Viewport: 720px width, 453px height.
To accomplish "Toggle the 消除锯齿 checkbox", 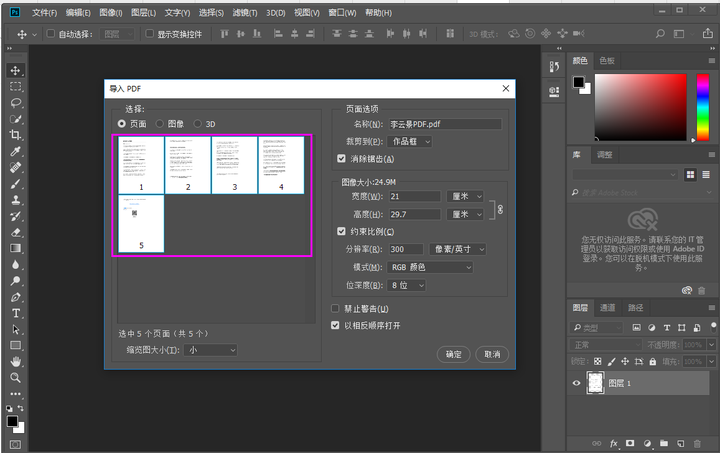I will point(341,159).
